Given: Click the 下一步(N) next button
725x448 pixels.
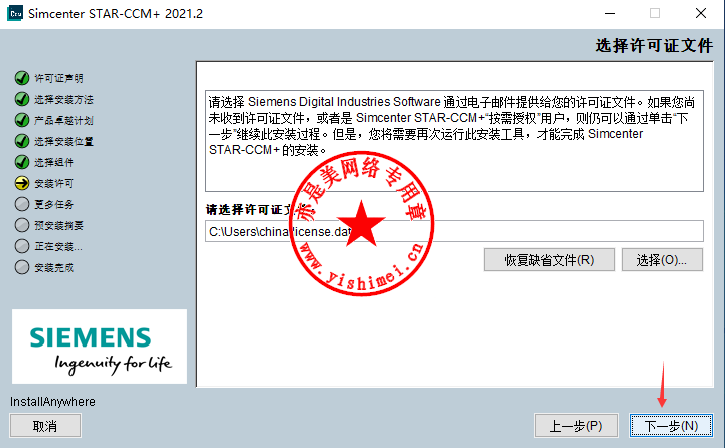Looking at the screenshot, I should click(671, 425).
